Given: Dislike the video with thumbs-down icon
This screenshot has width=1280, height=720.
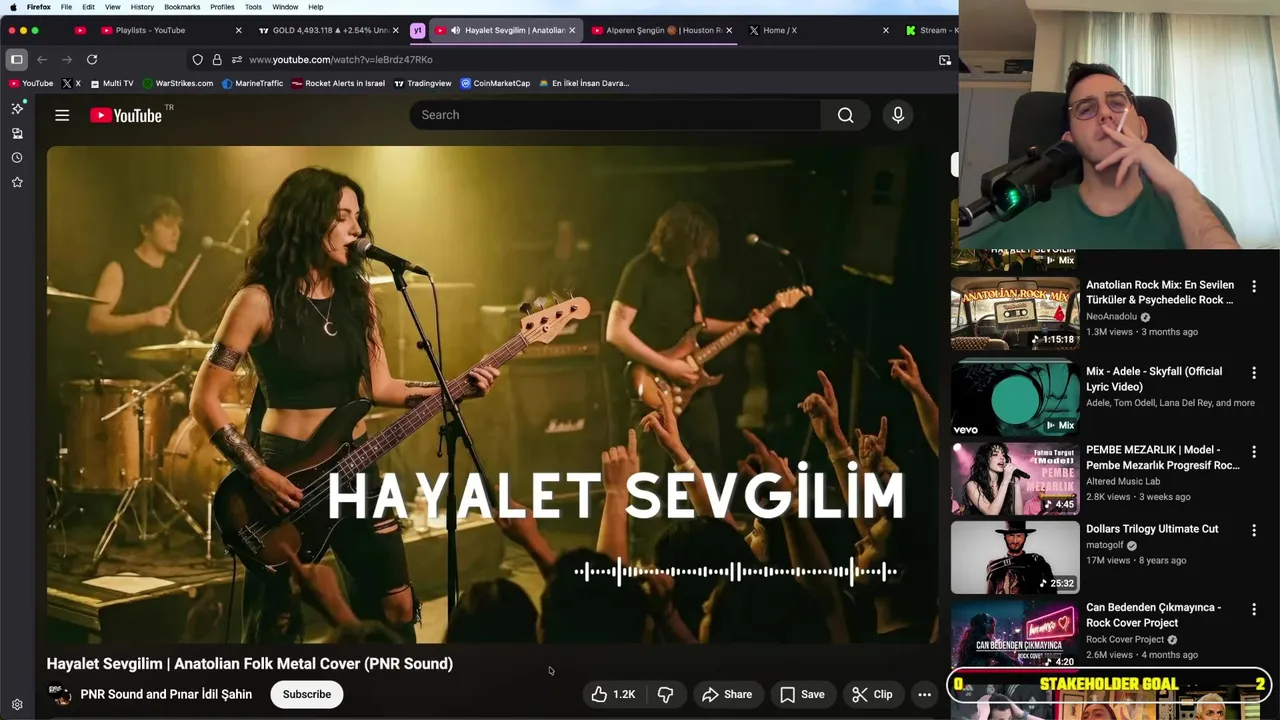Looking at the screenshot, I should point(666,694).
